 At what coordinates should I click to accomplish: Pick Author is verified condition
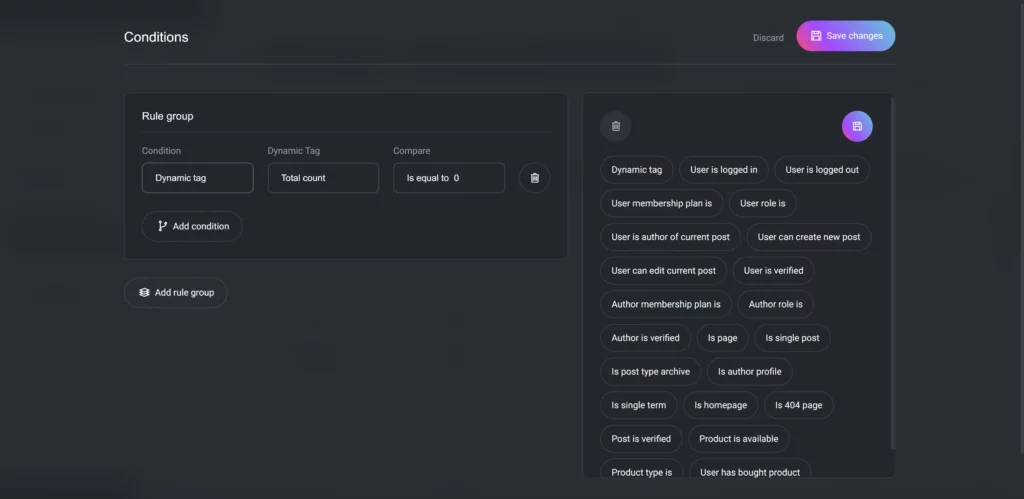point(645,338)
